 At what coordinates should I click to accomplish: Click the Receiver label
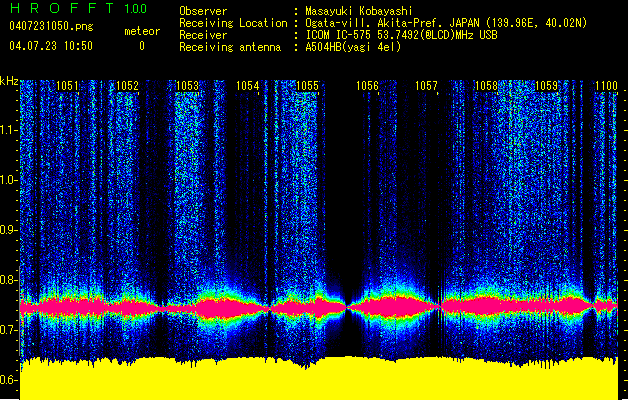pyautogui.click(x=203, y=35)
